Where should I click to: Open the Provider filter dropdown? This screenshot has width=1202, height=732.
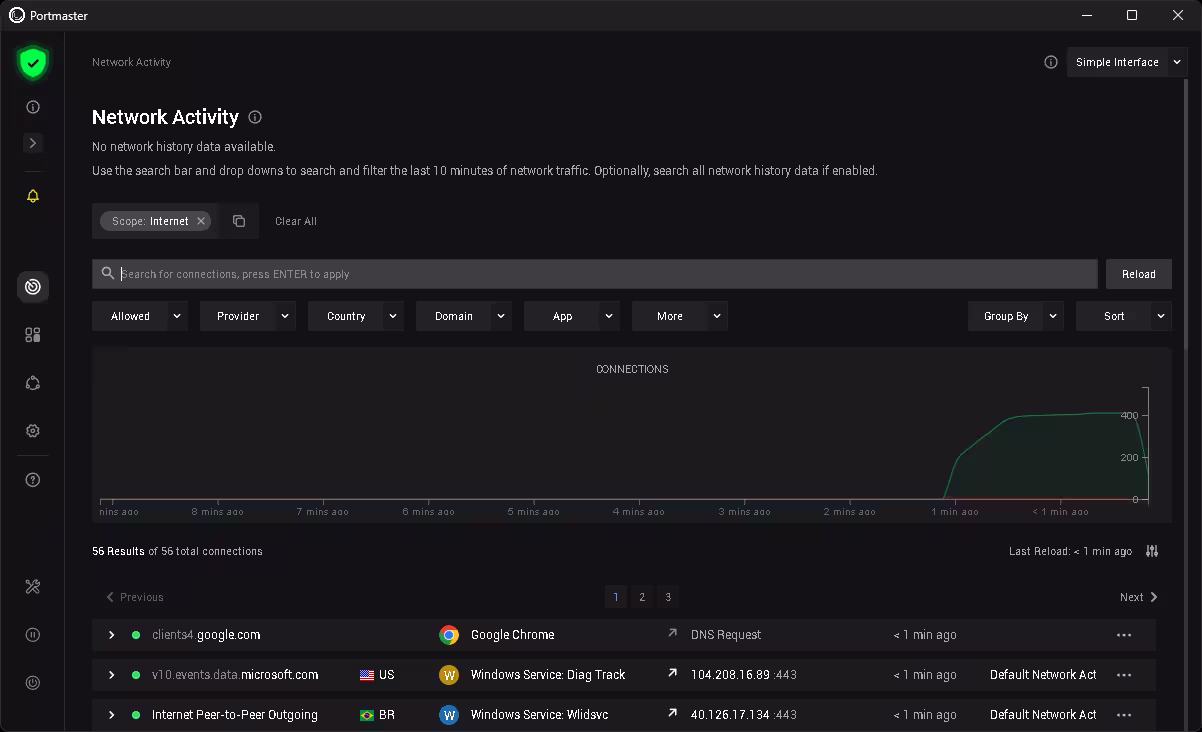(x=248, y=316)
